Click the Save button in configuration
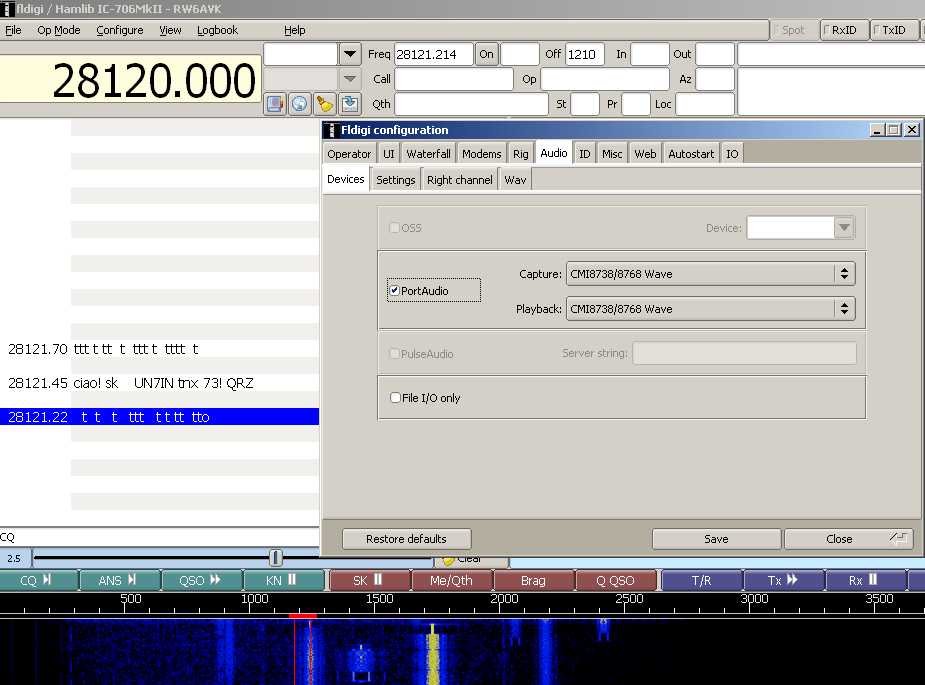Screen dimensions: 925x685 [x=716, y=539]
